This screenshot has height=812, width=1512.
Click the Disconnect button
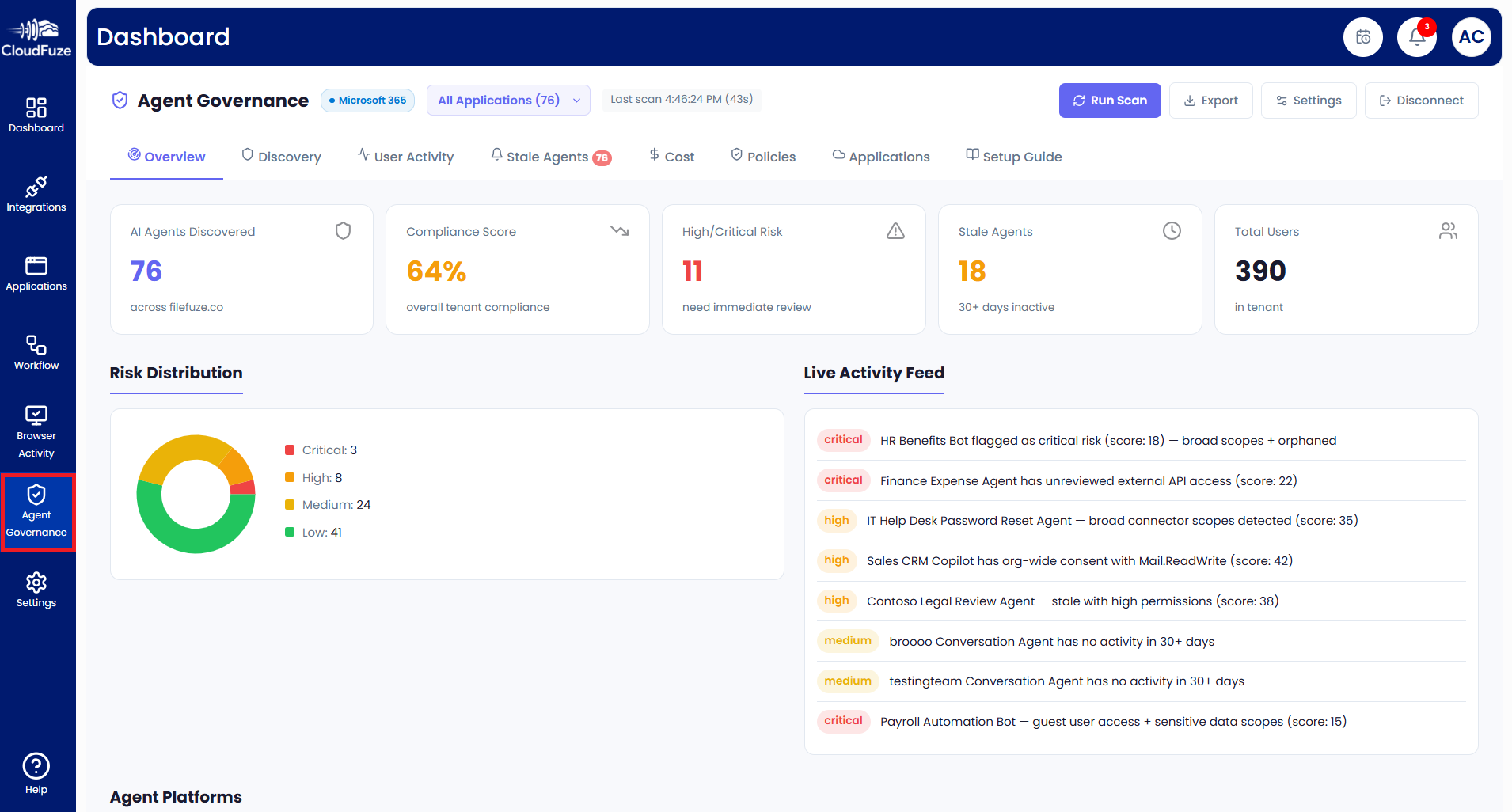point(1421,101)
